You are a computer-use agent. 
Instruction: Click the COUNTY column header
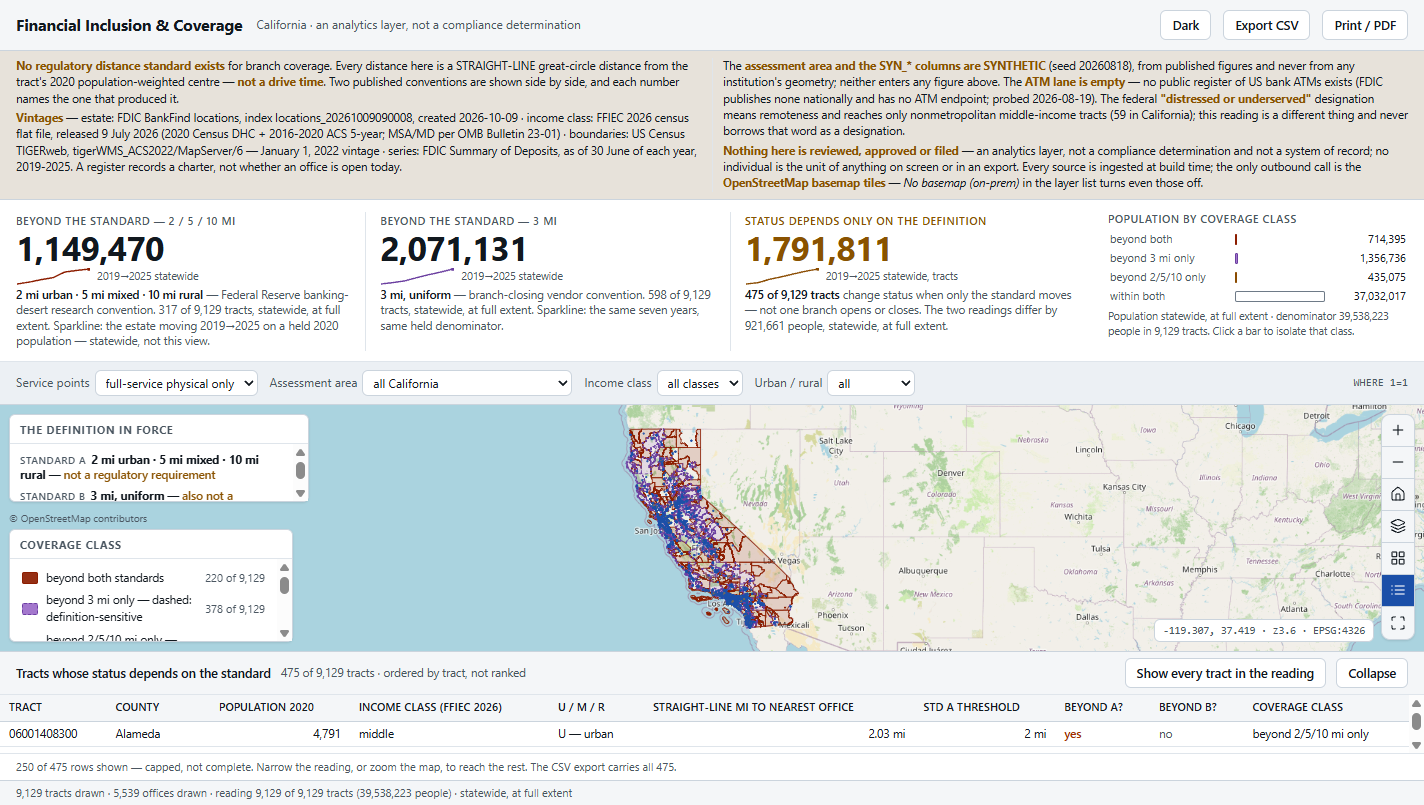138,707
